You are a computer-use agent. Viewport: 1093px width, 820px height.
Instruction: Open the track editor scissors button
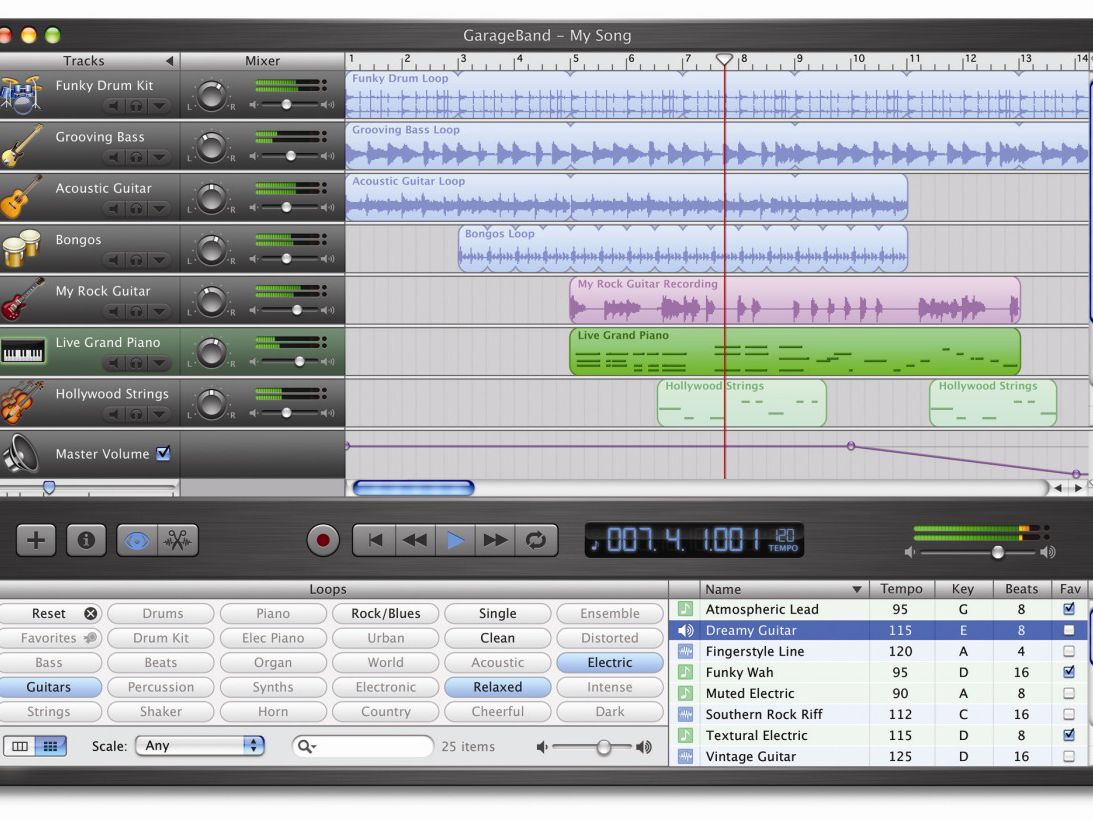click(x=178, y=540)
